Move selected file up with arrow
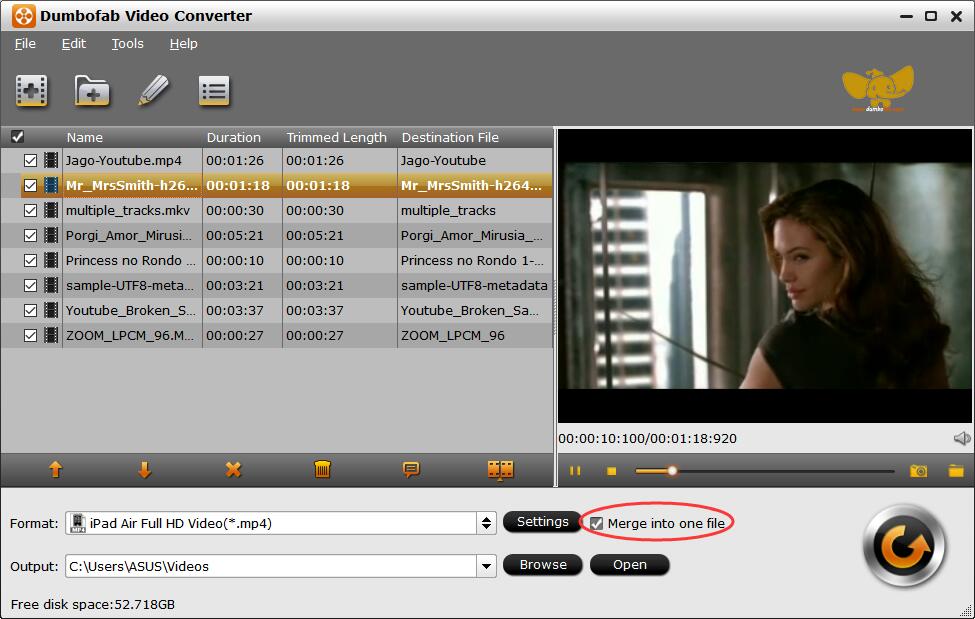This screenshot has width=975, height=619. point(55,470)
